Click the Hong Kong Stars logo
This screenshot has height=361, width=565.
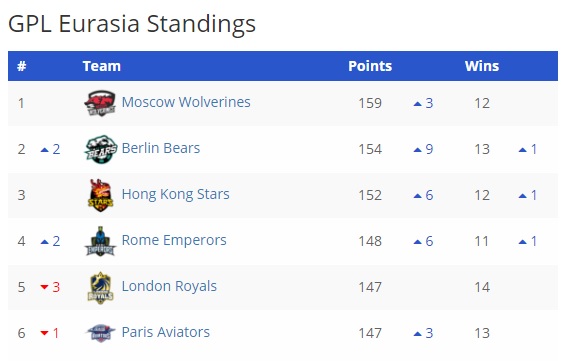101,195
